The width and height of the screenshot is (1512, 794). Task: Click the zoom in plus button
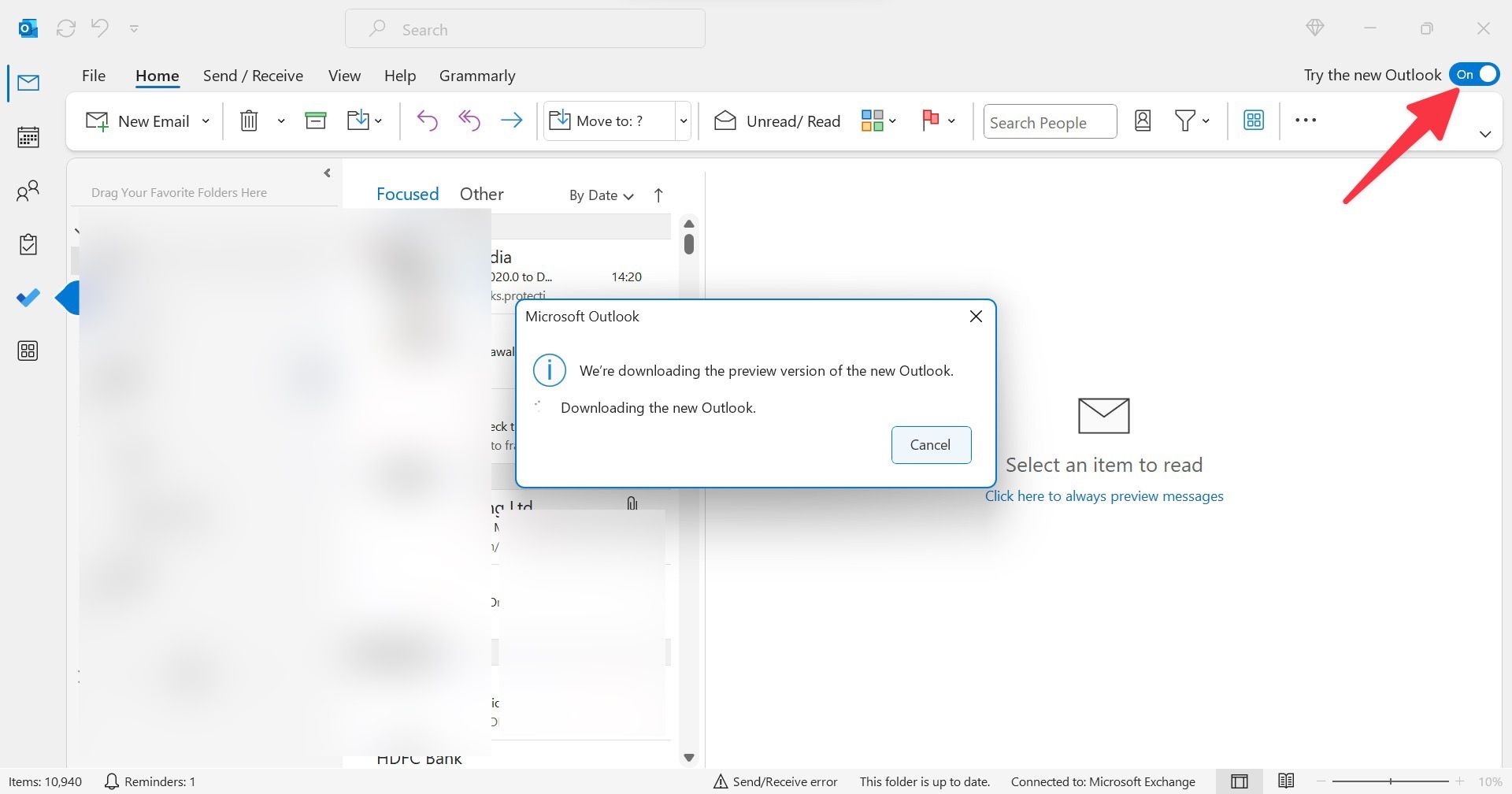click(1459, 781)
